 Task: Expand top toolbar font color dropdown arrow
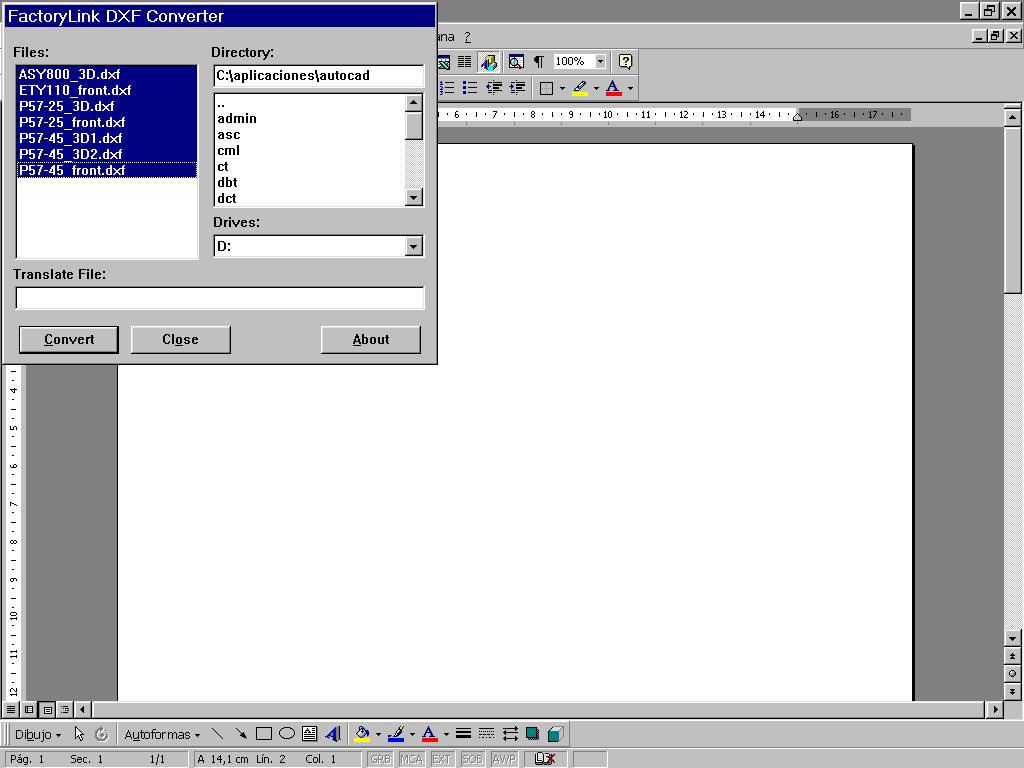[630, 88]
